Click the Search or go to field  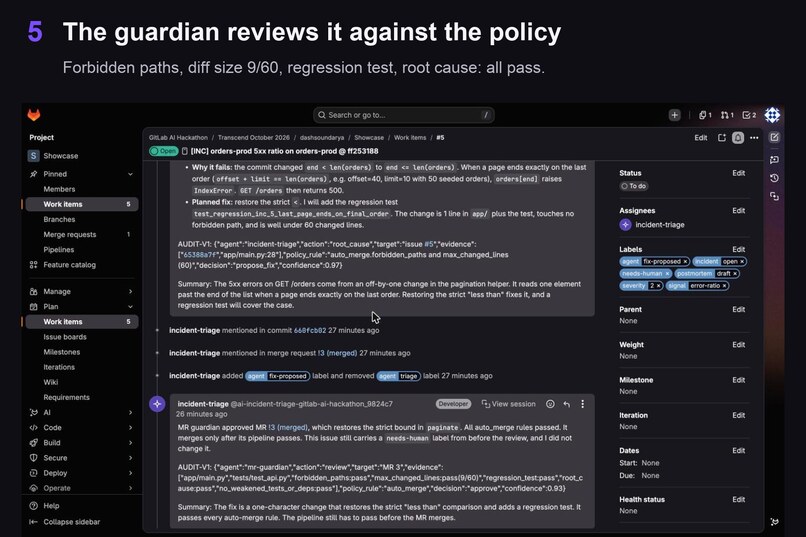(x=404, y=115)
